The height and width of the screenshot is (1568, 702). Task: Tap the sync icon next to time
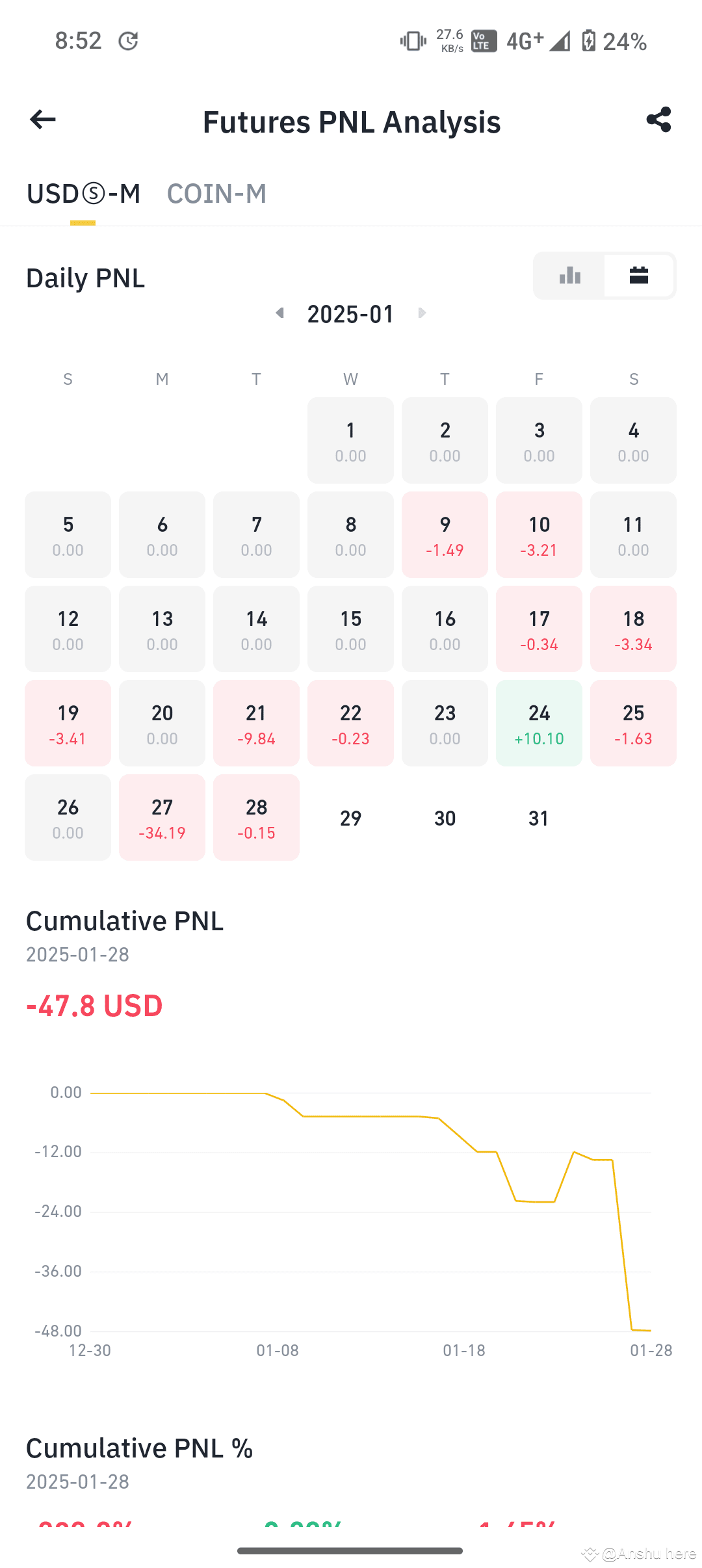[x=128, y=41]
